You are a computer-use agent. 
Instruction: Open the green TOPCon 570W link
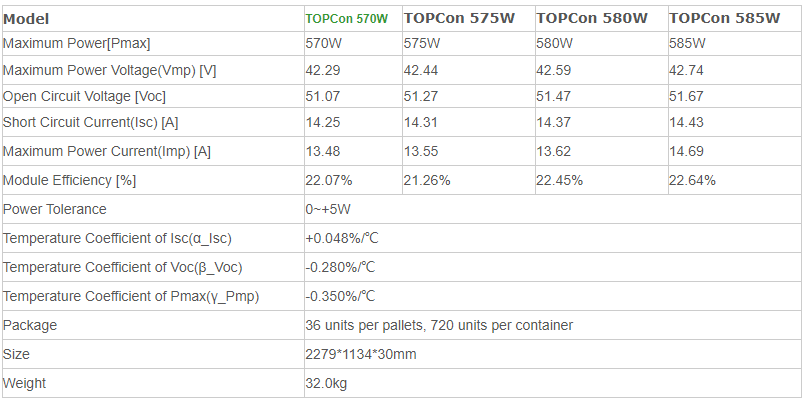point(346,19)
